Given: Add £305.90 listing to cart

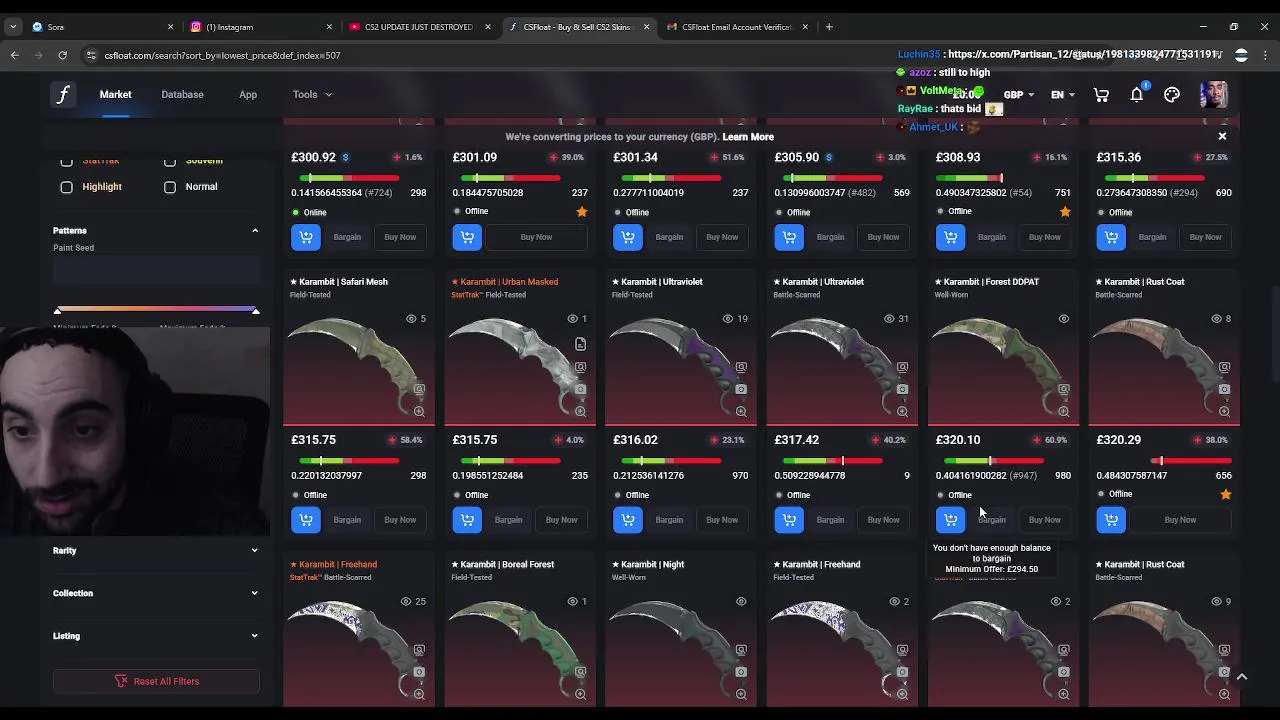Looking at the screenshot, I should pos(789,237).
